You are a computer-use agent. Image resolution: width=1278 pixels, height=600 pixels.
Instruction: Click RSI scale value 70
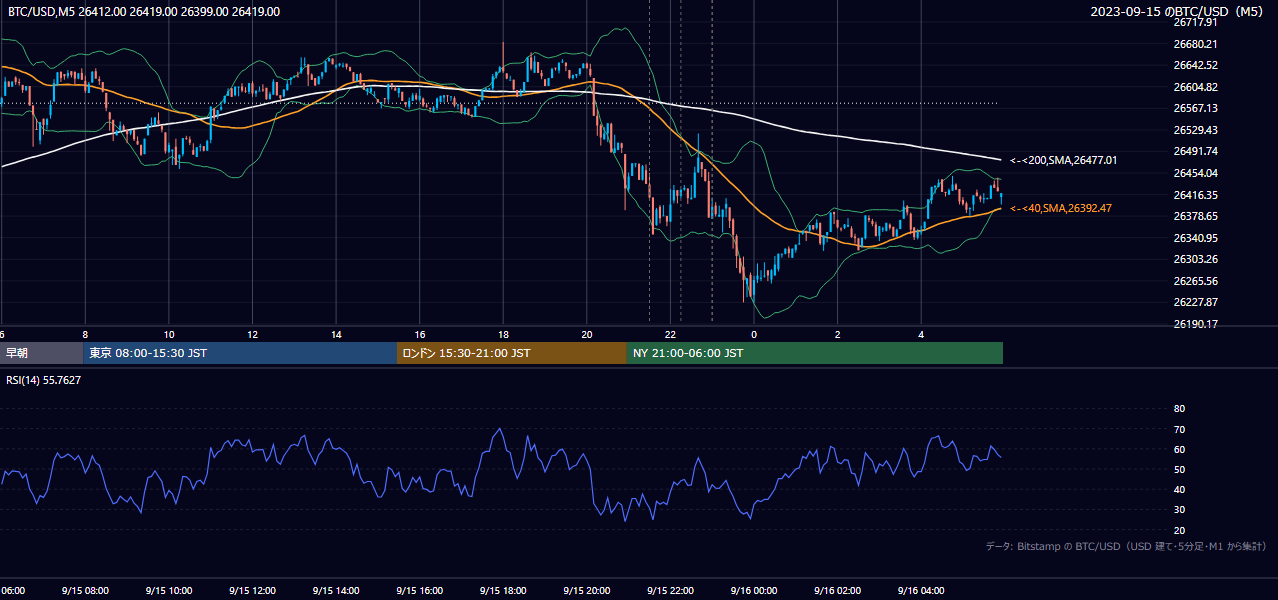point(1179,429)
